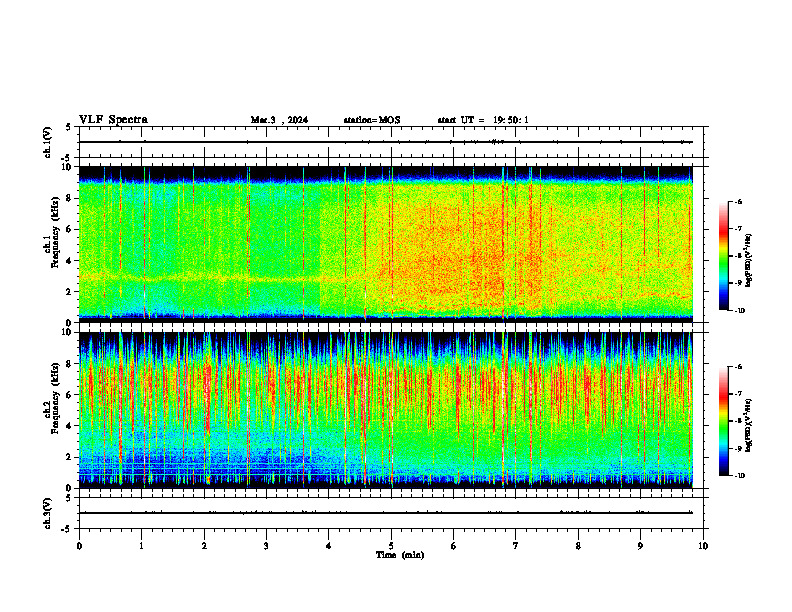
Task: Click the "station=MOS" label
Action: click(x=372, y=120)
